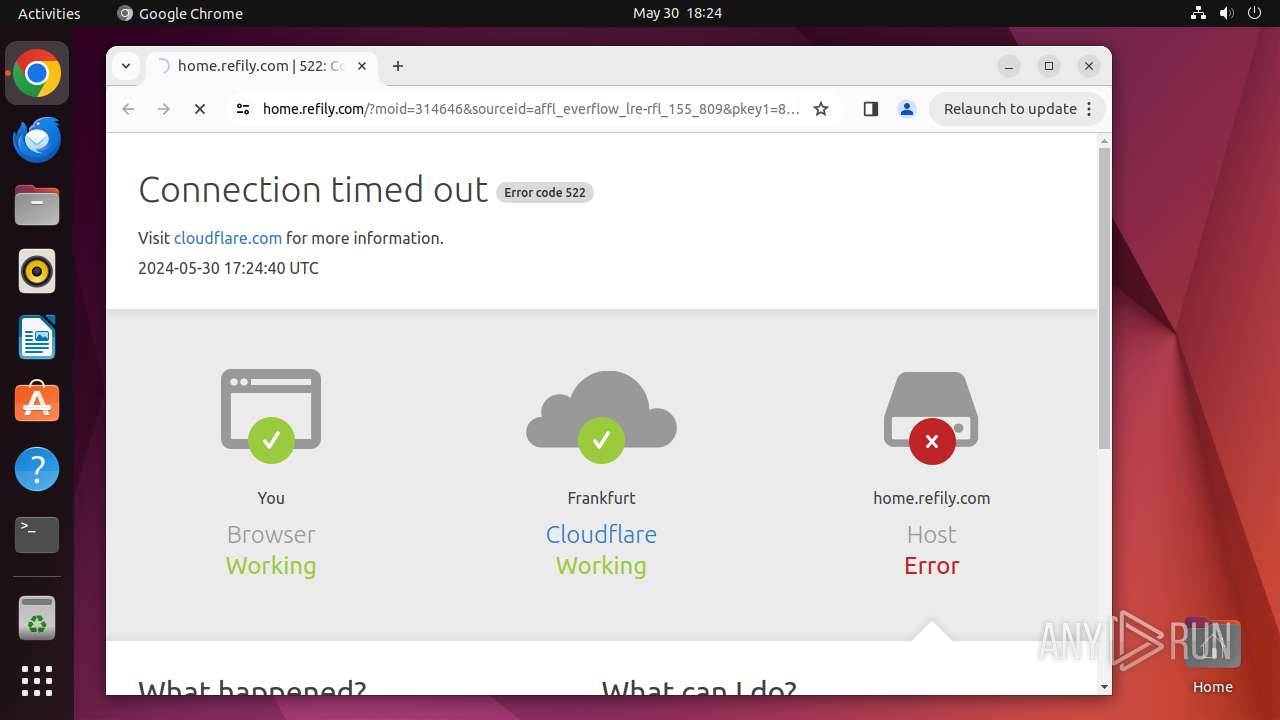Toggle the Chrome side panel

pos(870,109)
